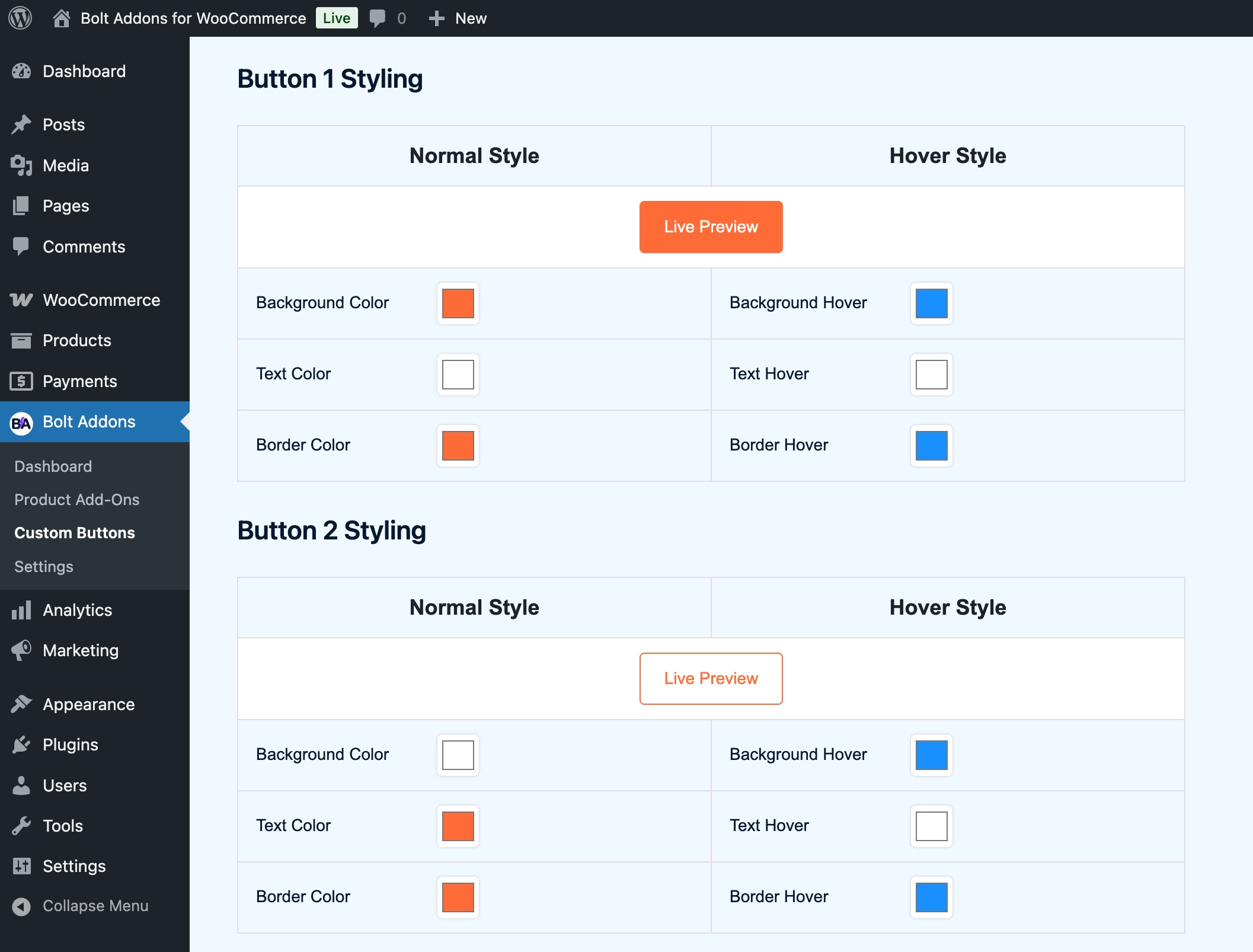Click the Live status badge in admin bar

point(336,18)
